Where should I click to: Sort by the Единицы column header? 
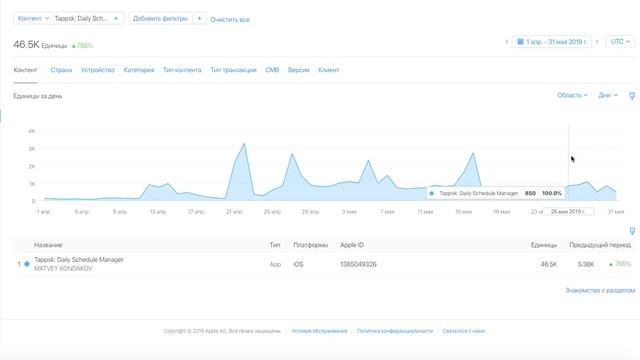(544, 245)
